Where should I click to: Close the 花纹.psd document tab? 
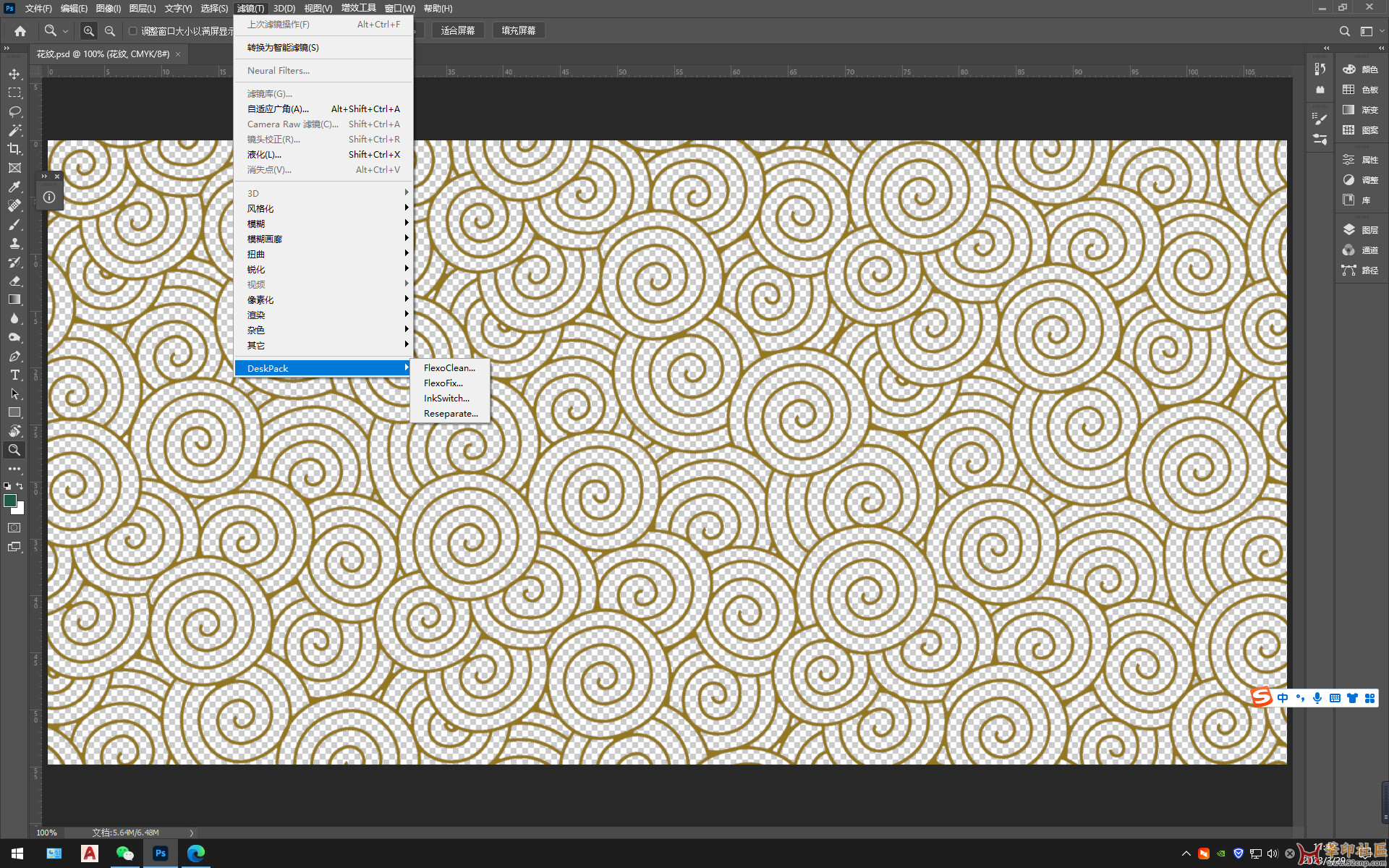(178, 54)
